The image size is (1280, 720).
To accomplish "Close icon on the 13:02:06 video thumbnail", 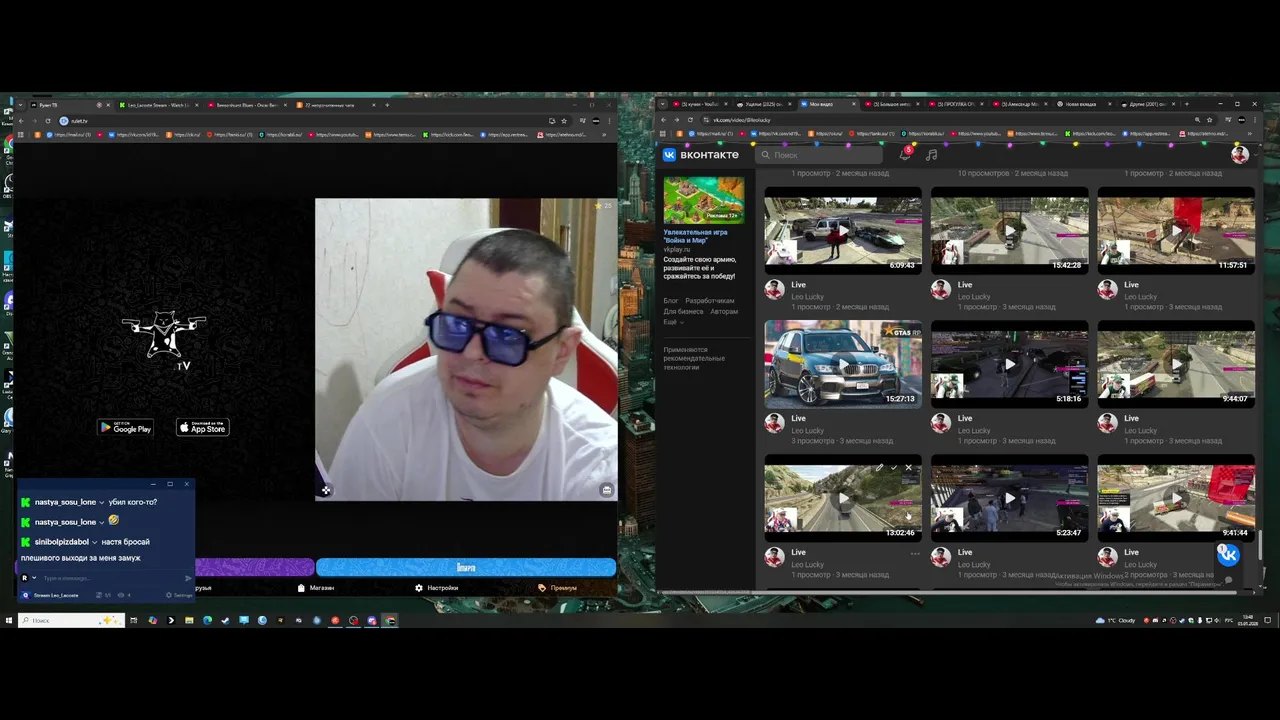I will pos(908,468).
